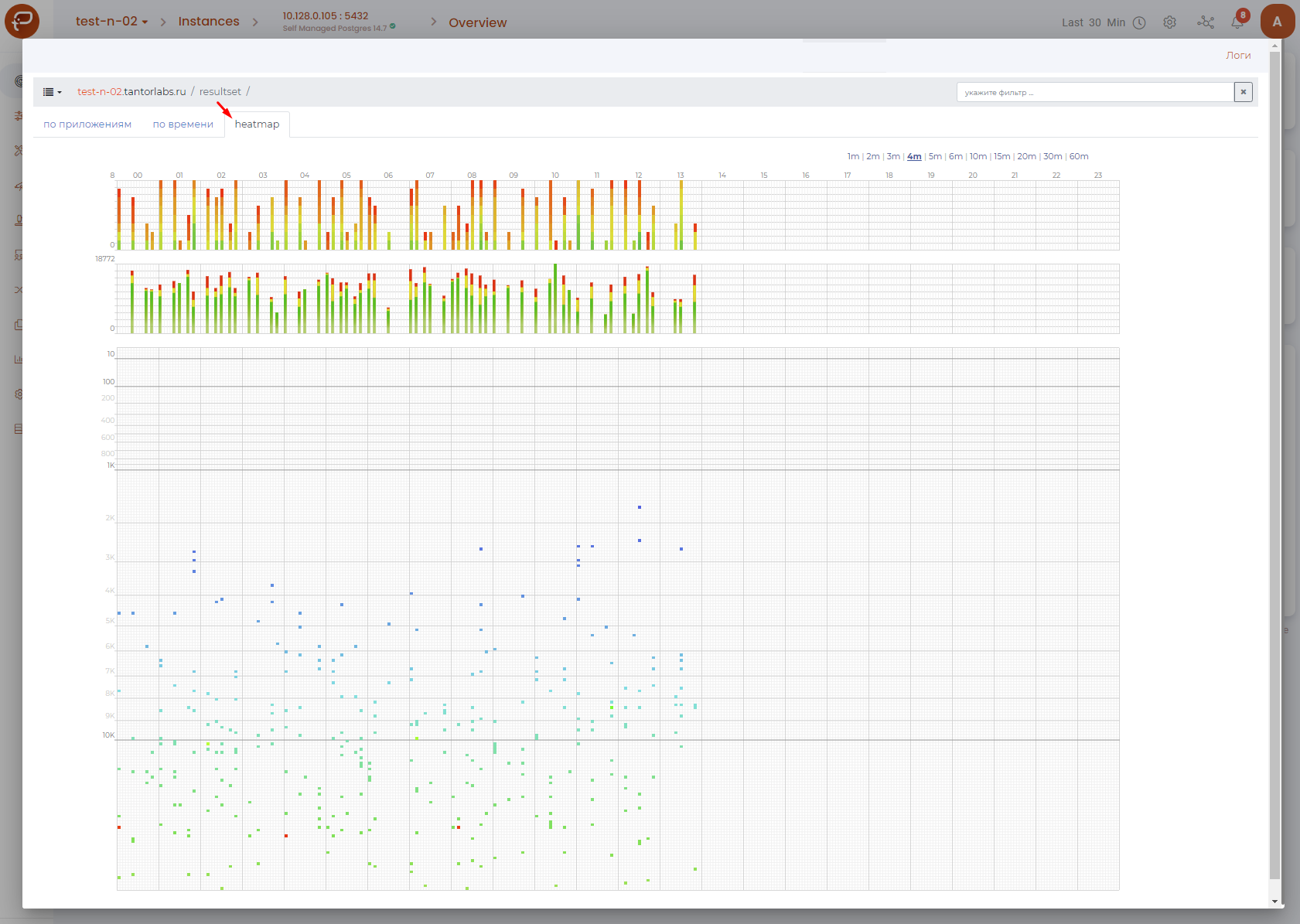Viewport: 1300px width, 924px height.
Task: Open the cluster topology nodes icon
Action: [1205, 22]
